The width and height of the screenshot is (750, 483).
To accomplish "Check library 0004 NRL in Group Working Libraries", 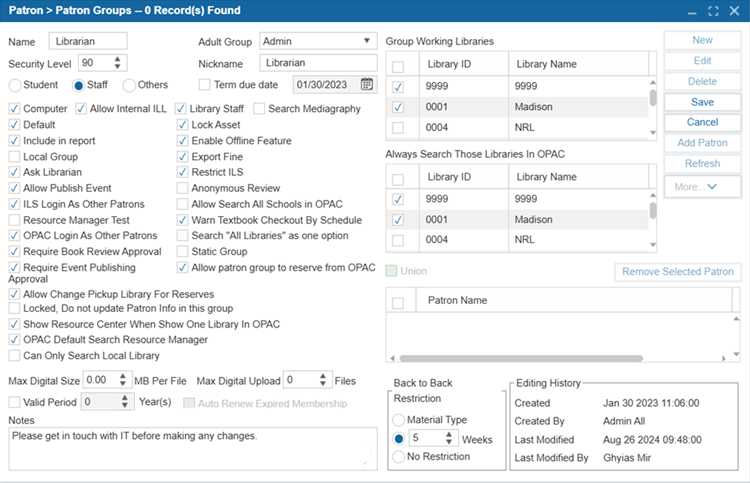I will (398, 128).
